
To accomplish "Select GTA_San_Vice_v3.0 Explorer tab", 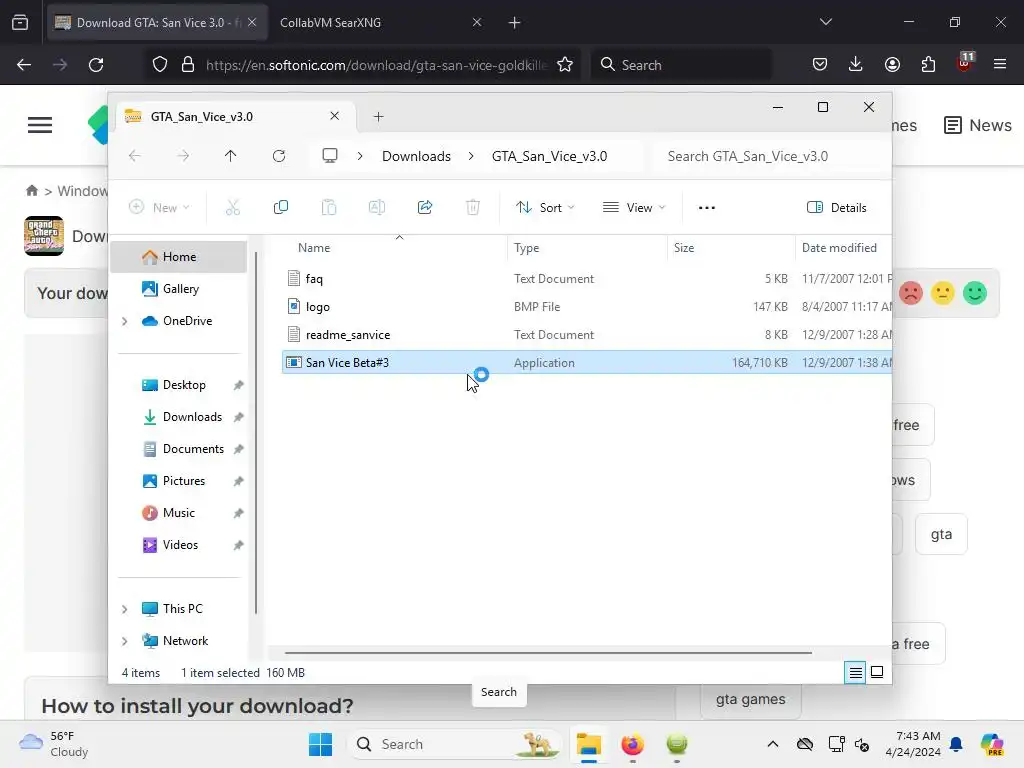I will [236, 117].
